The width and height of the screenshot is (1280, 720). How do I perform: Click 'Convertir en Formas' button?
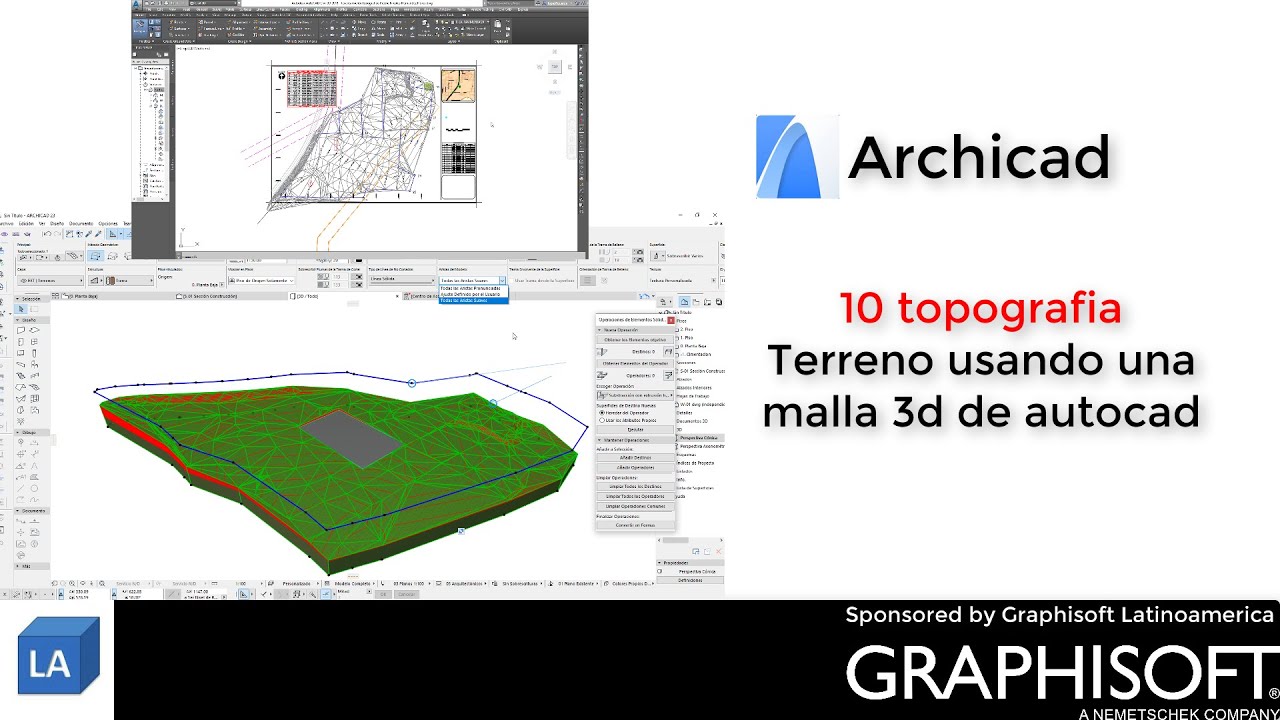pos(636,525)
